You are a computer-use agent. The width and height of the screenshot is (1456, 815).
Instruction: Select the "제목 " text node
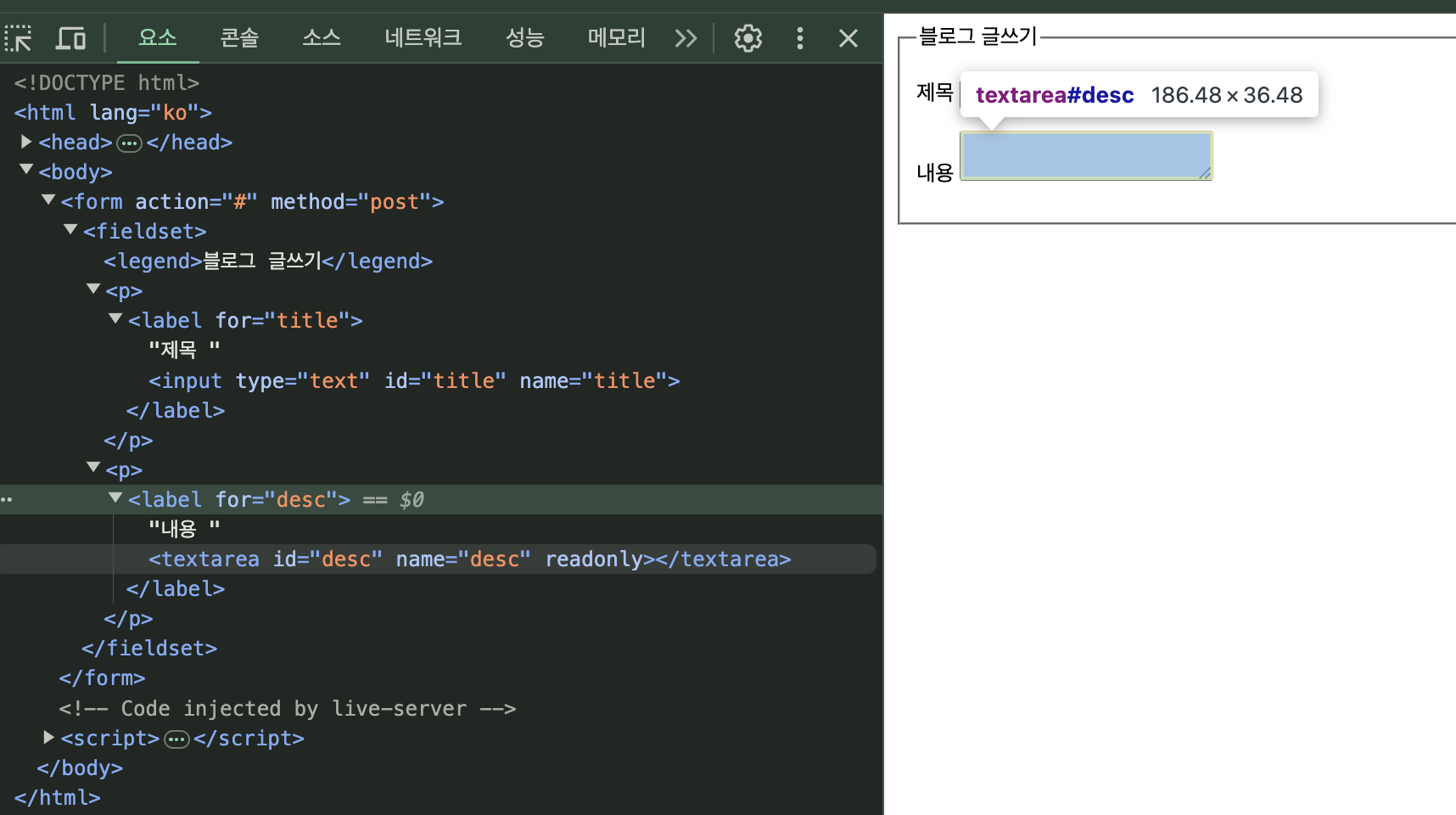[184, 350]
